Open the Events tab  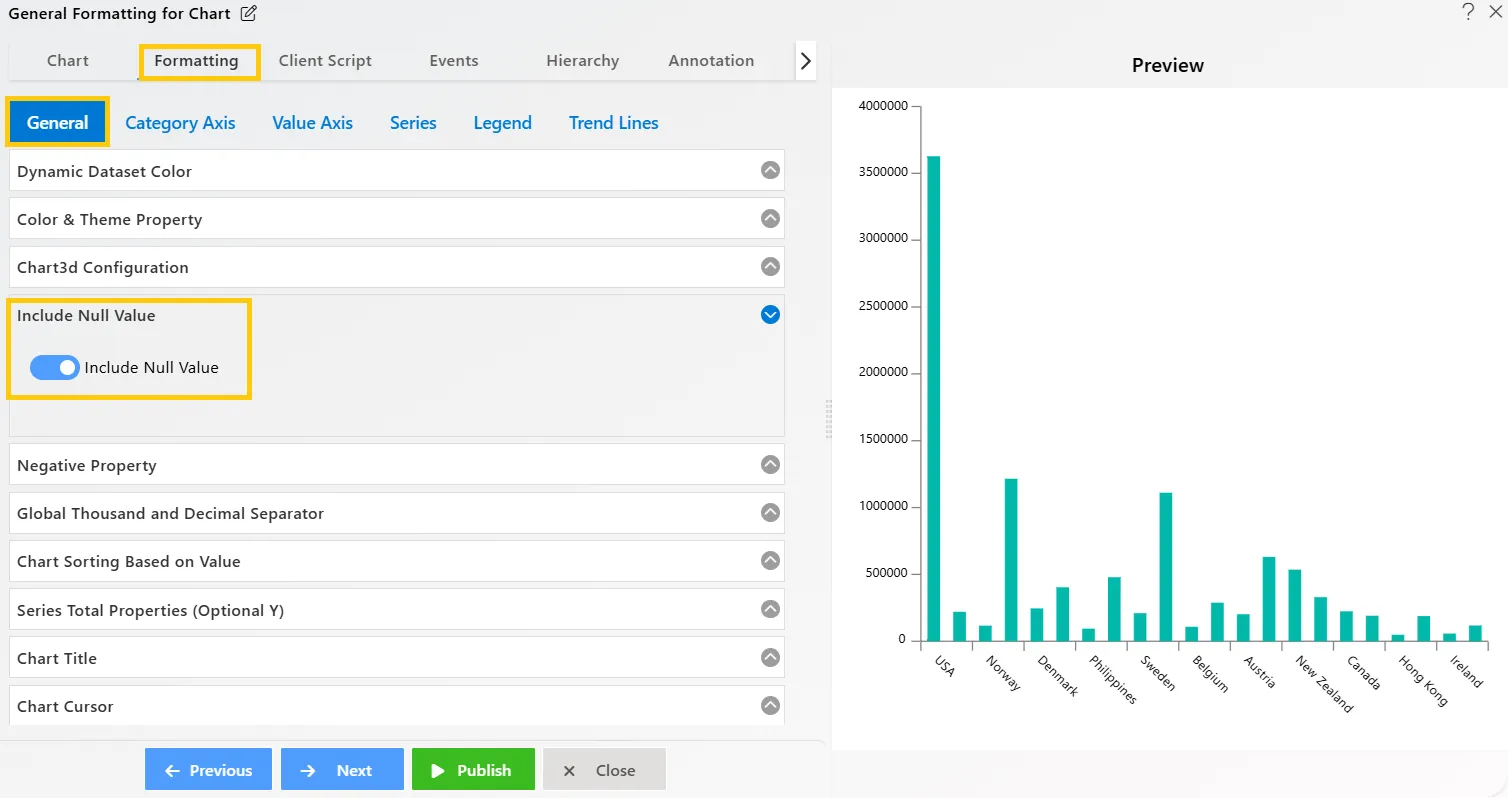pyautogui.click(x=454, y=61)
